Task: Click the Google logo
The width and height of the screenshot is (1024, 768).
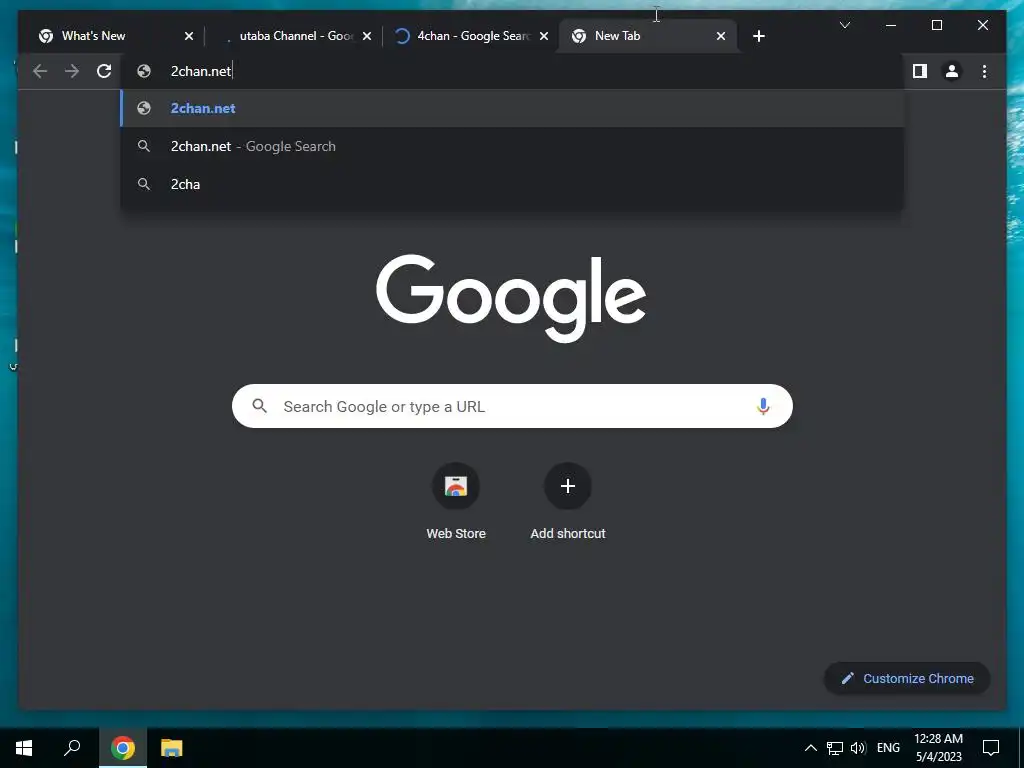Action: tap(511, 298)
